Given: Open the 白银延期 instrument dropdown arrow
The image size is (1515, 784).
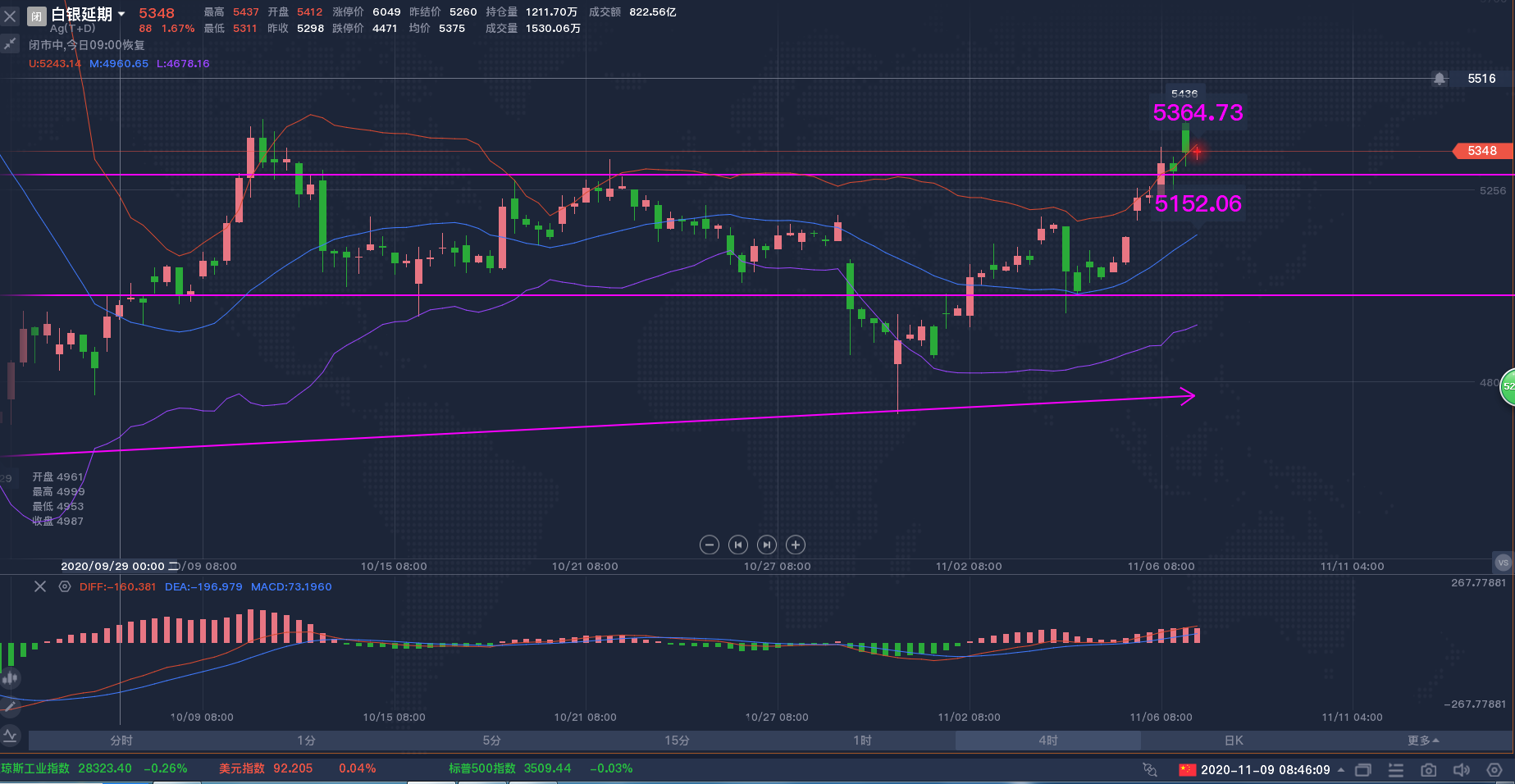Looking at the screenshot, I should [x=121, y=14].
